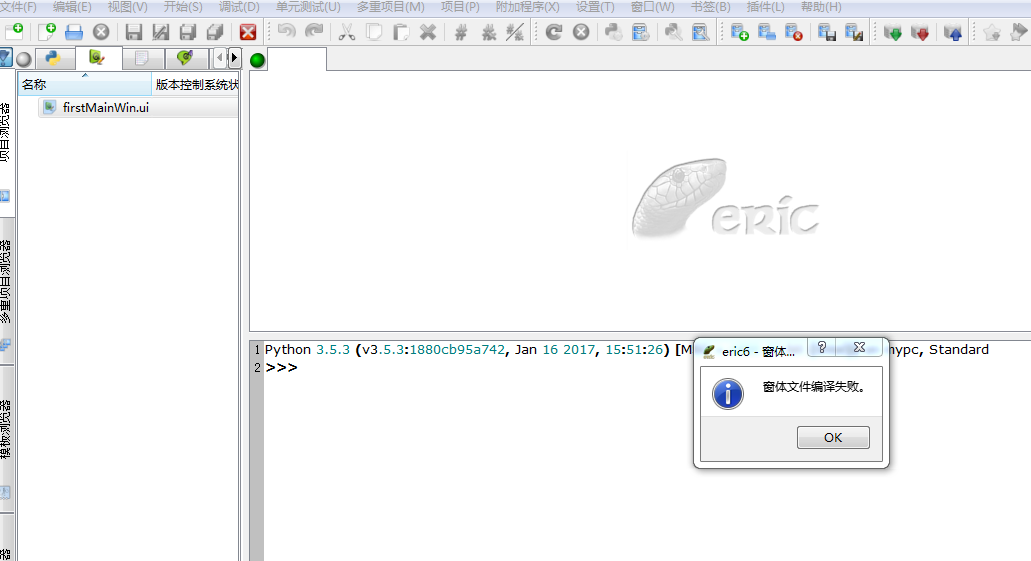Open the 项目(P) menu
This screenshot has width=1031, height=561.
[460, 7]
